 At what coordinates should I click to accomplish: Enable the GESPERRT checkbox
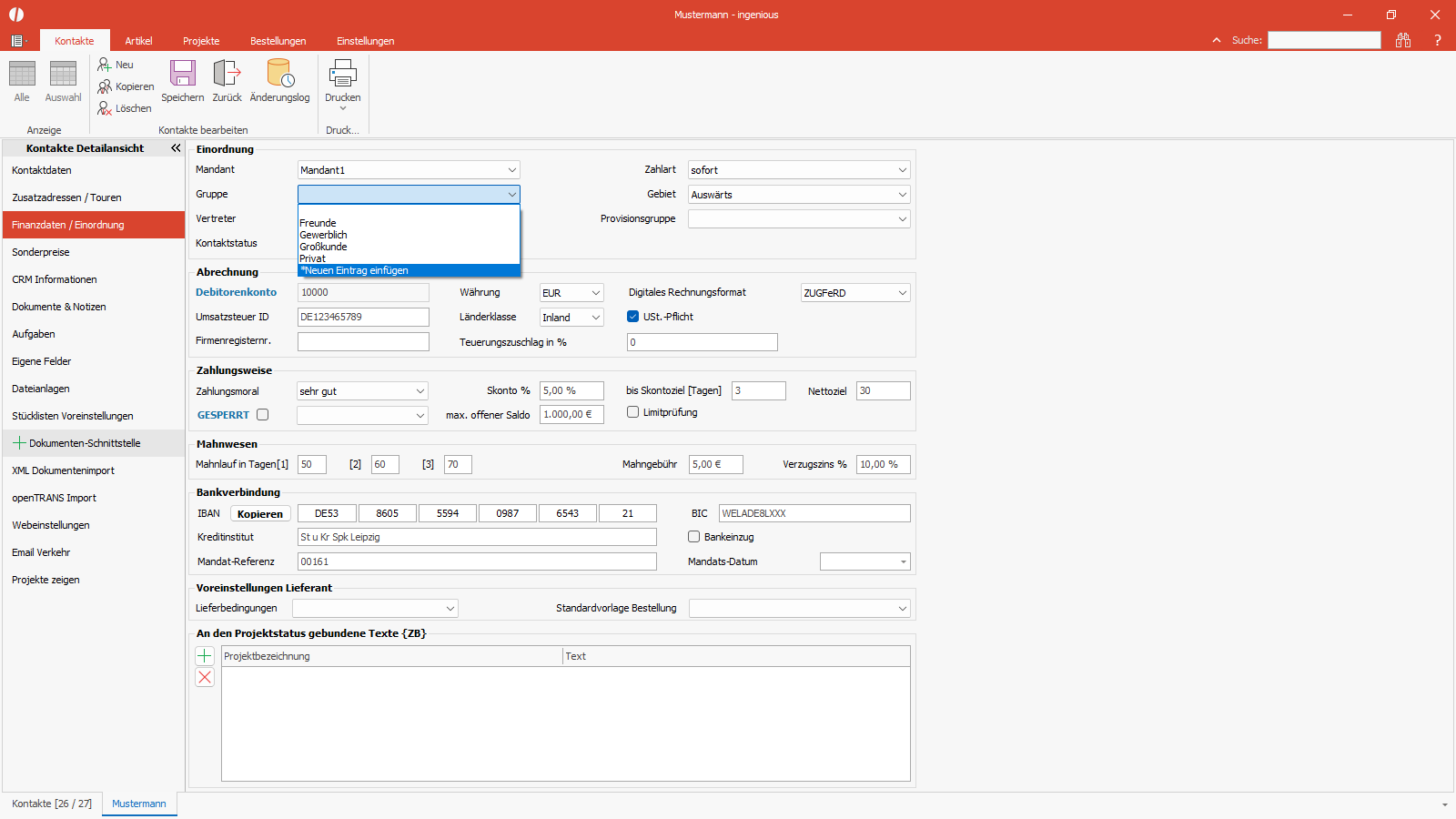click(x=263, y=415)
